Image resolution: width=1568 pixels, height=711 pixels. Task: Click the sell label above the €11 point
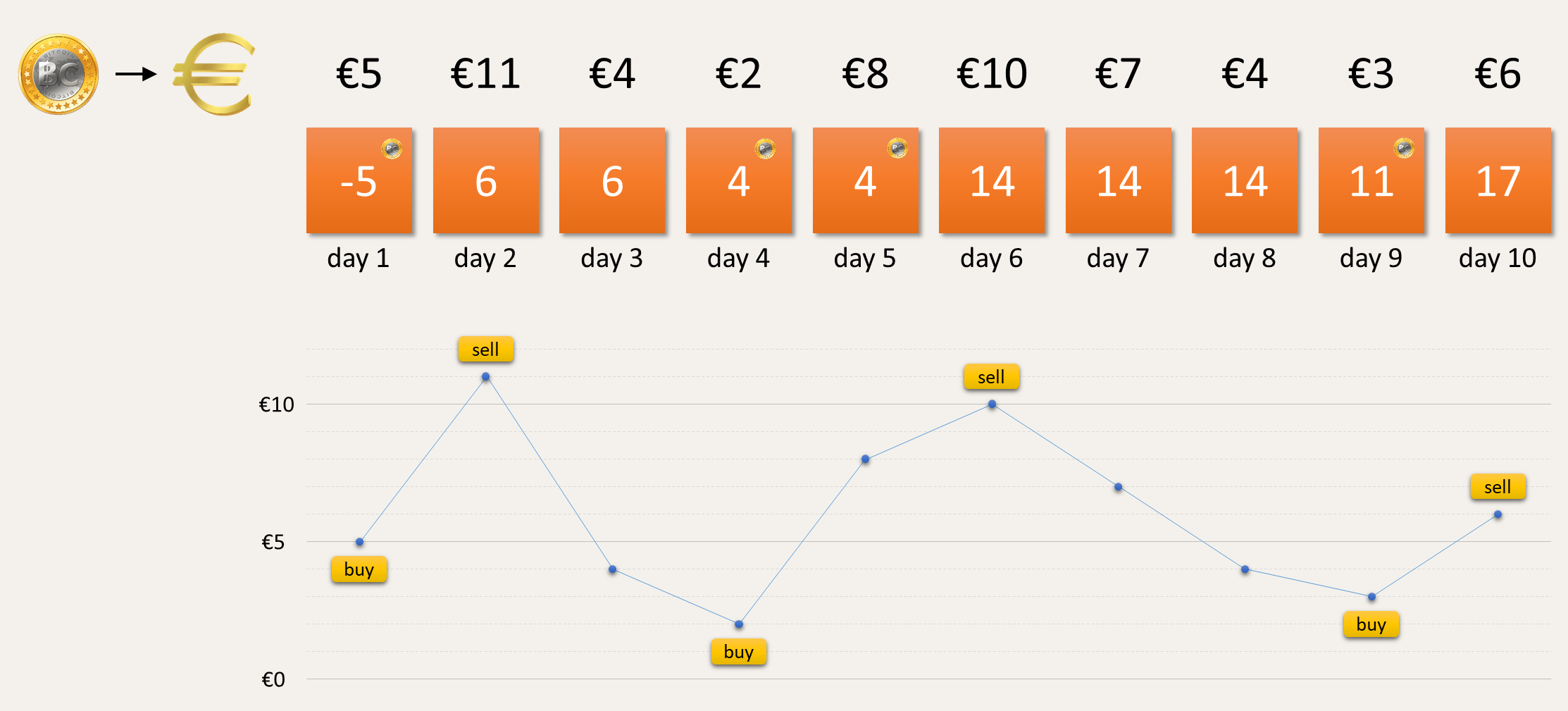485,350
